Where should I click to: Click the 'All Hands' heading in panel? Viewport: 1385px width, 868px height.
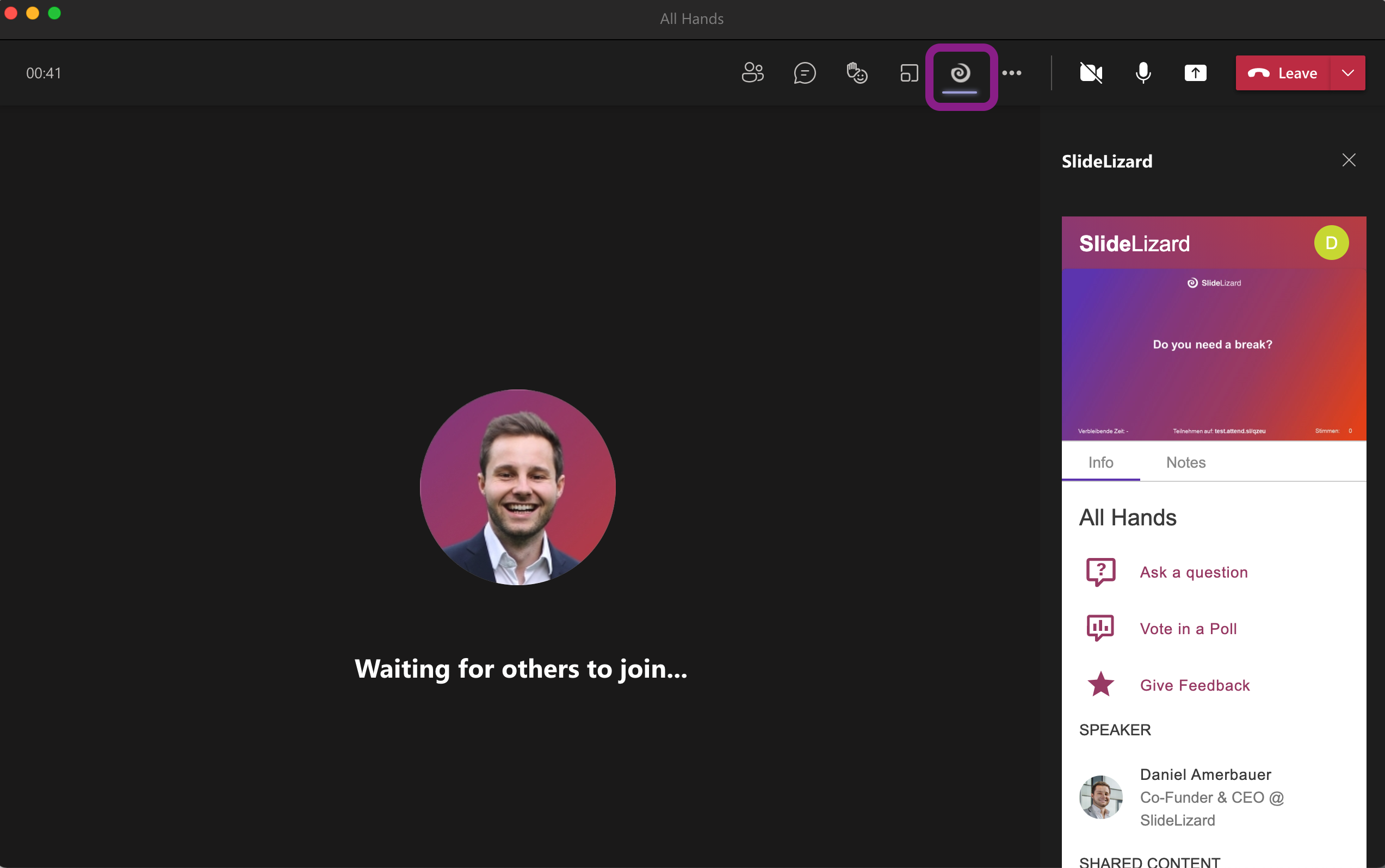pos(1128,517)
